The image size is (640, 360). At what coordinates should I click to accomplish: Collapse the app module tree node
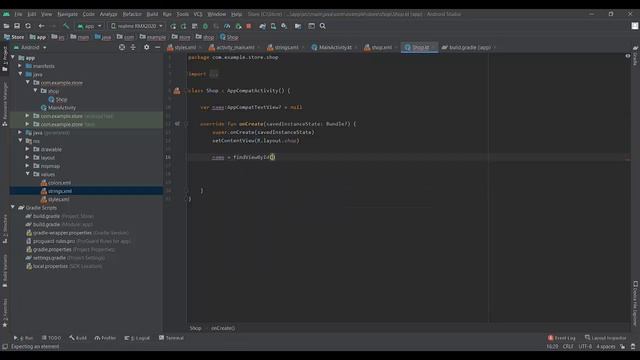[x=13, y=58]
